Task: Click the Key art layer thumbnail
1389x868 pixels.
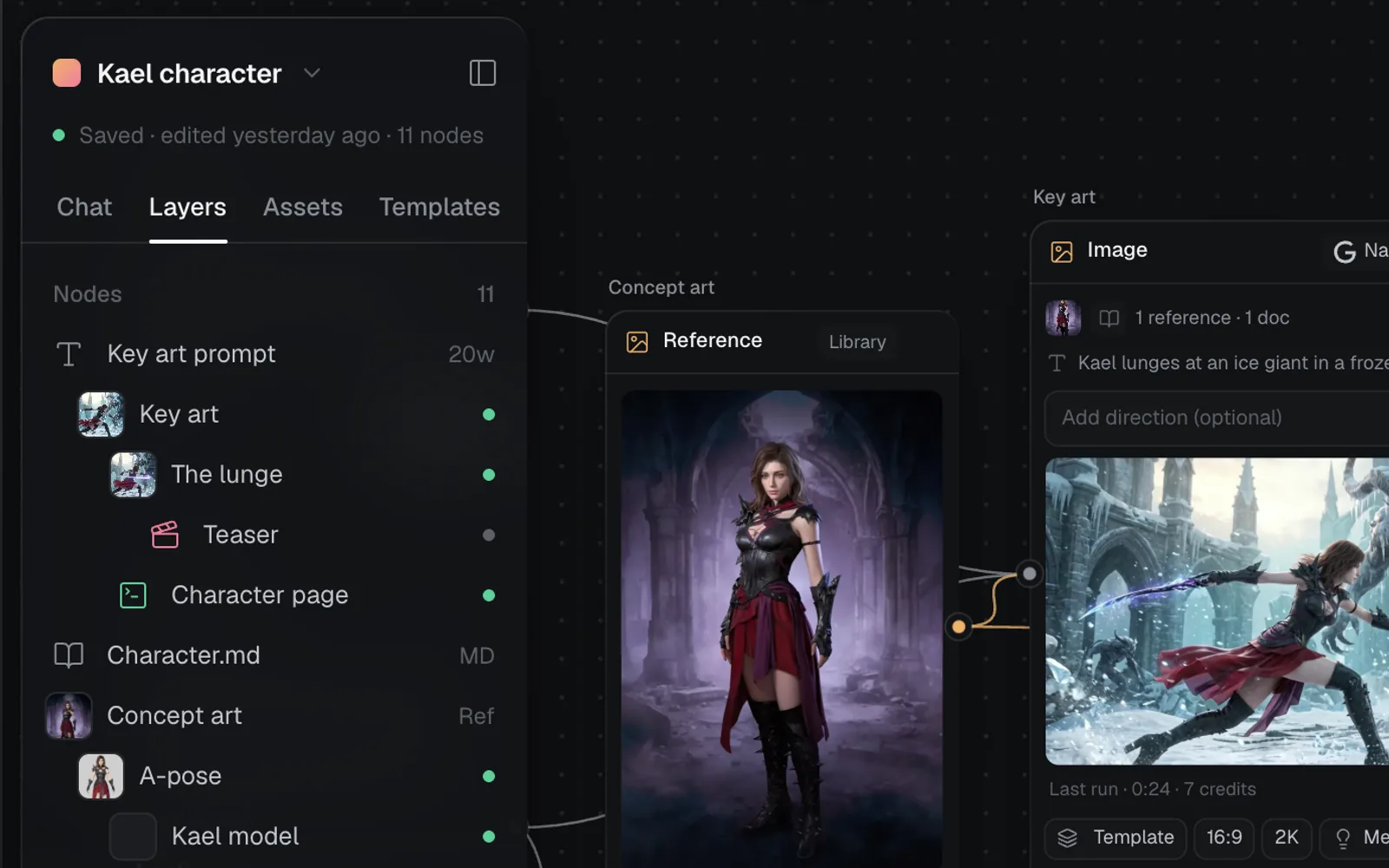Action: click(101, 414)
